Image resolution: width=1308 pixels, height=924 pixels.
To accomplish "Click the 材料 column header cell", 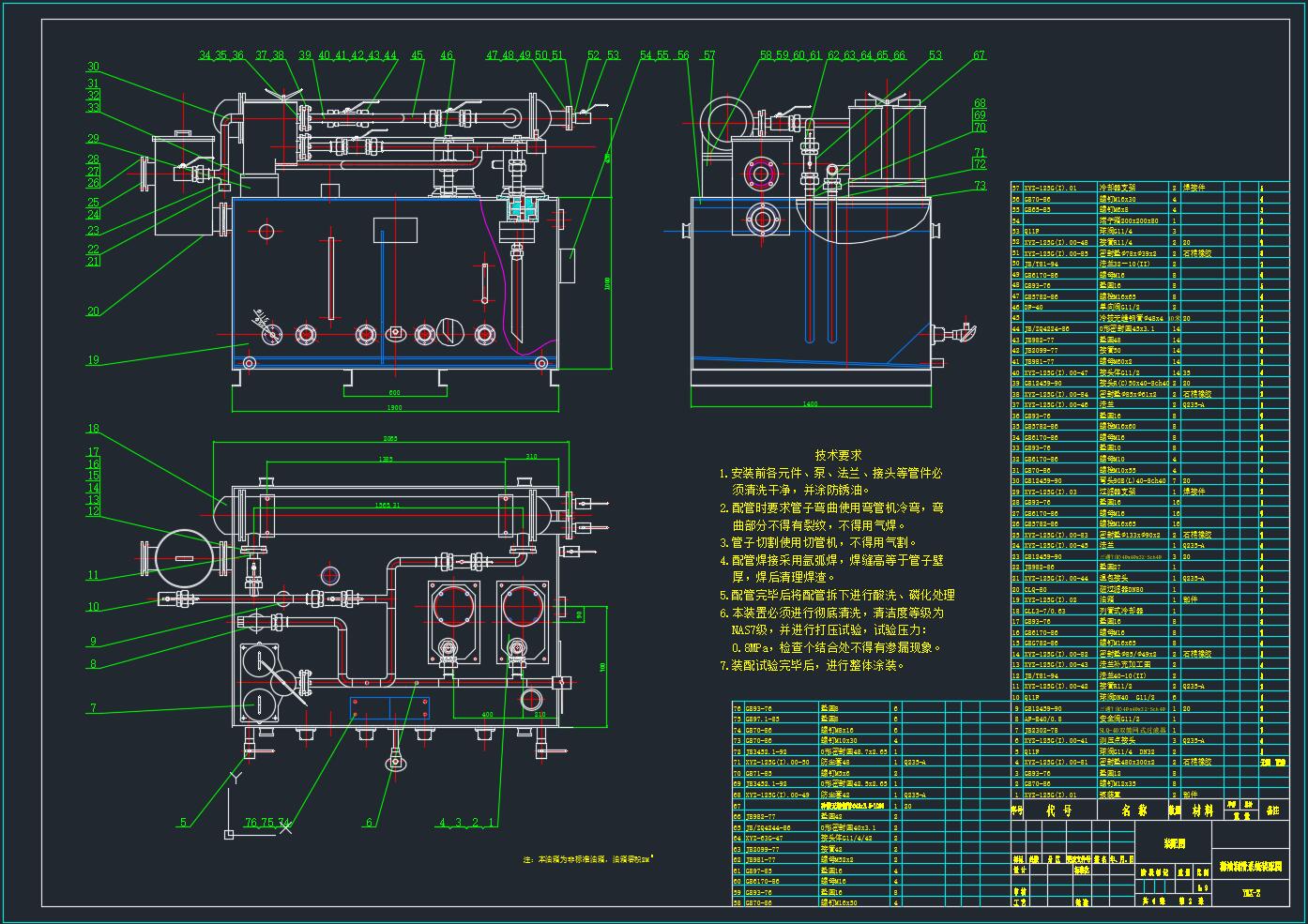I will (1202, 810).
